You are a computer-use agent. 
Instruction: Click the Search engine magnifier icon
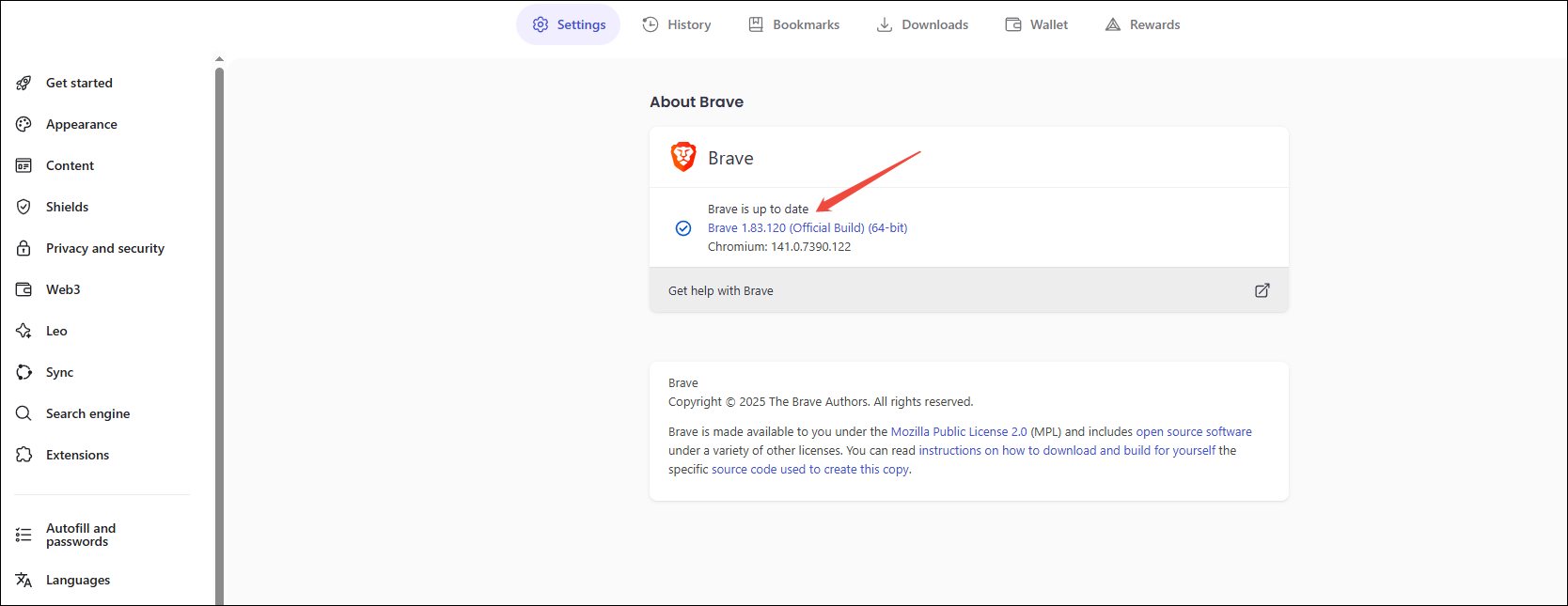24,413
